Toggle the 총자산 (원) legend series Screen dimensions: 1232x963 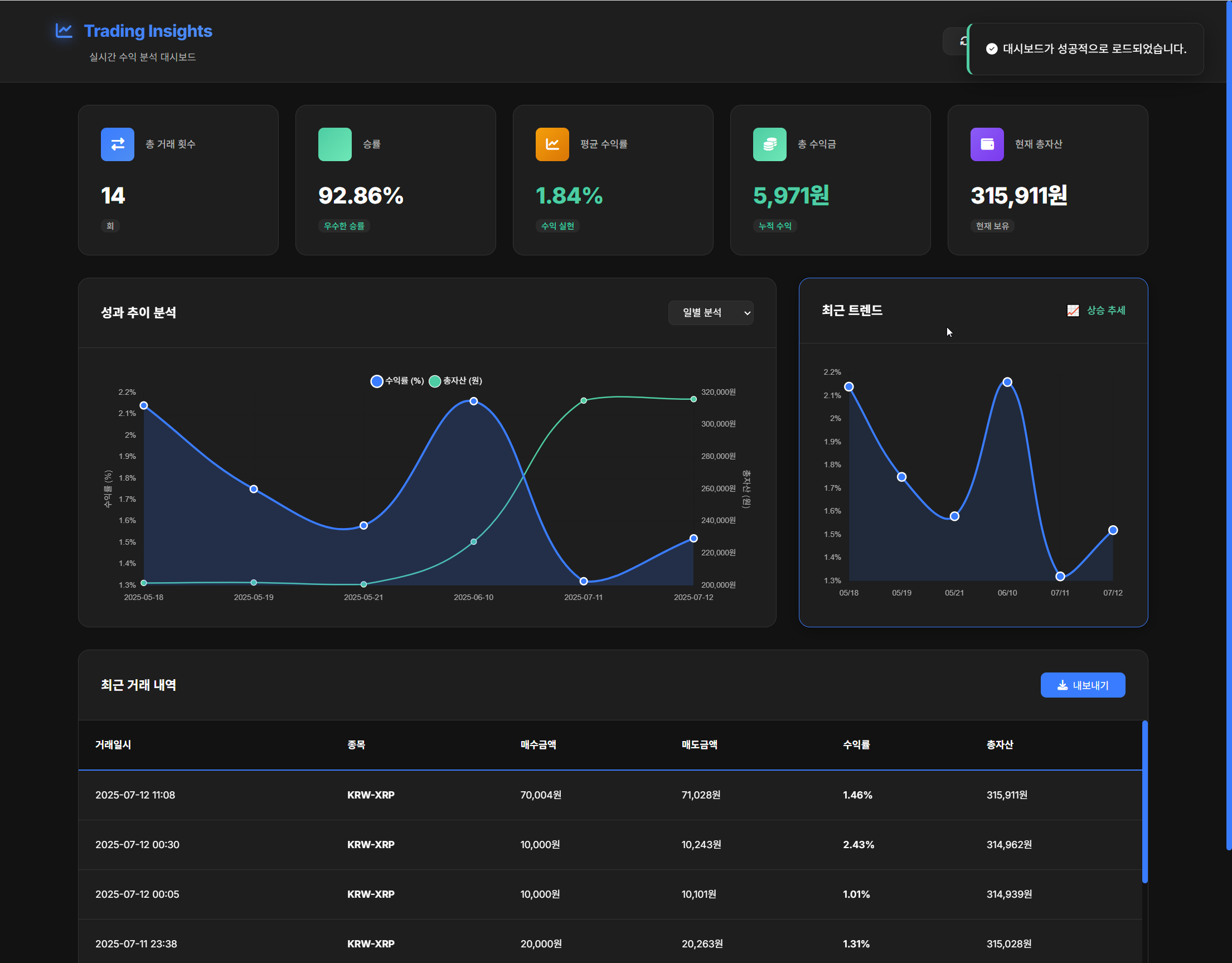click(x=456, y=381)
